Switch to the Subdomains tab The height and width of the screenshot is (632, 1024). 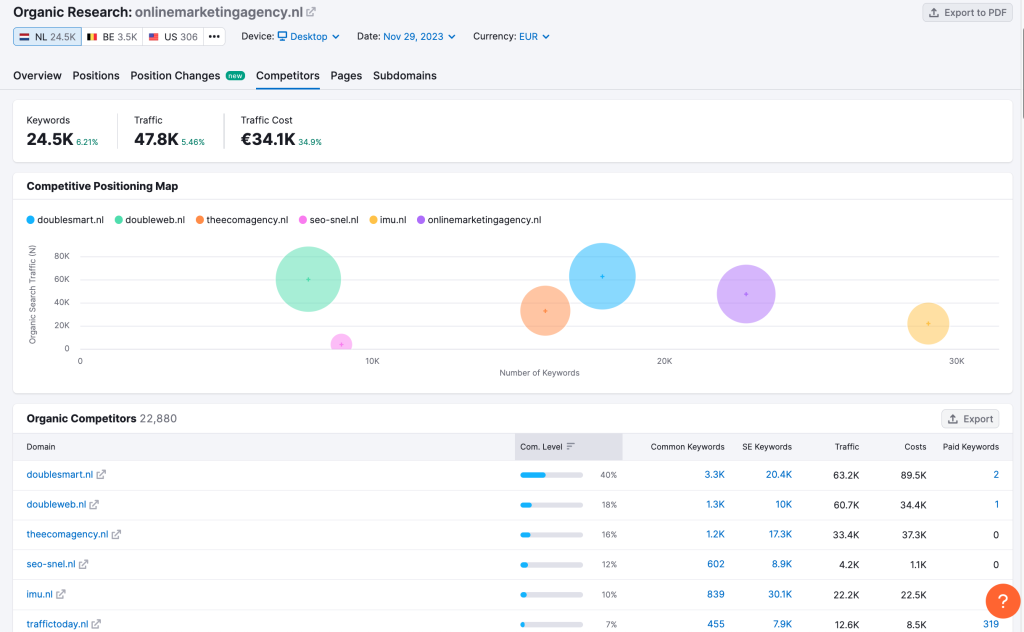404,76
